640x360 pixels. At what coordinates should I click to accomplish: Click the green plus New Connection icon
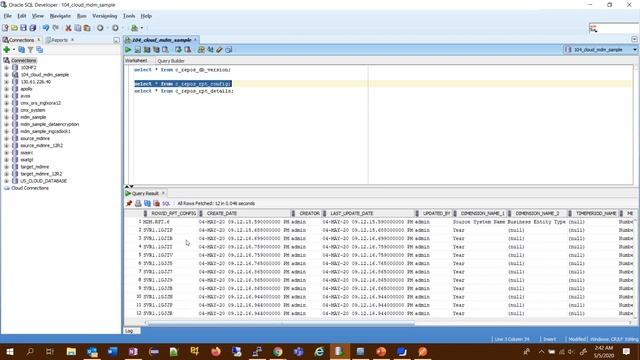pos(7,49)
